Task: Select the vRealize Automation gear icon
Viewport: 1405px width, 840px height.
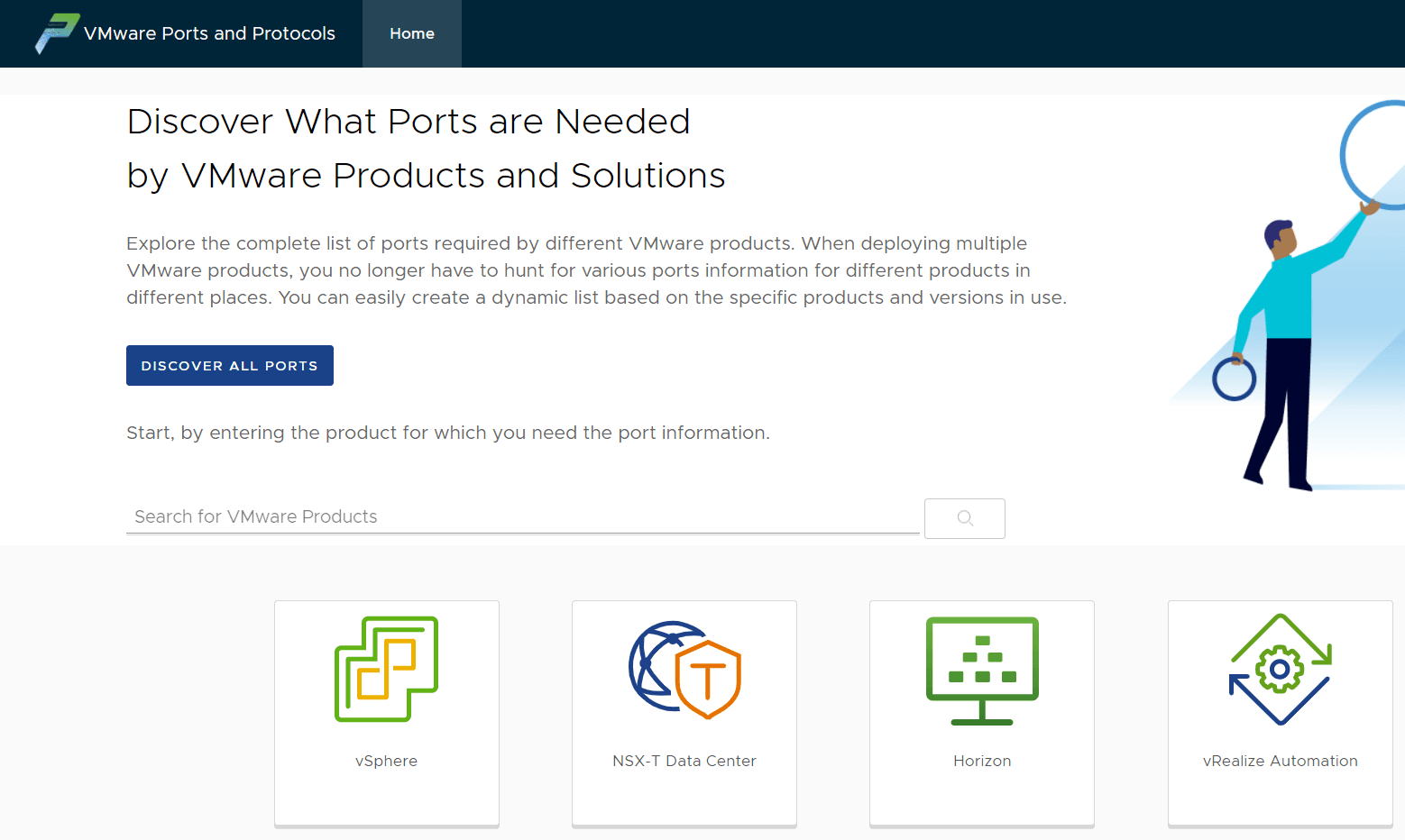Action: click(1280, 670)
